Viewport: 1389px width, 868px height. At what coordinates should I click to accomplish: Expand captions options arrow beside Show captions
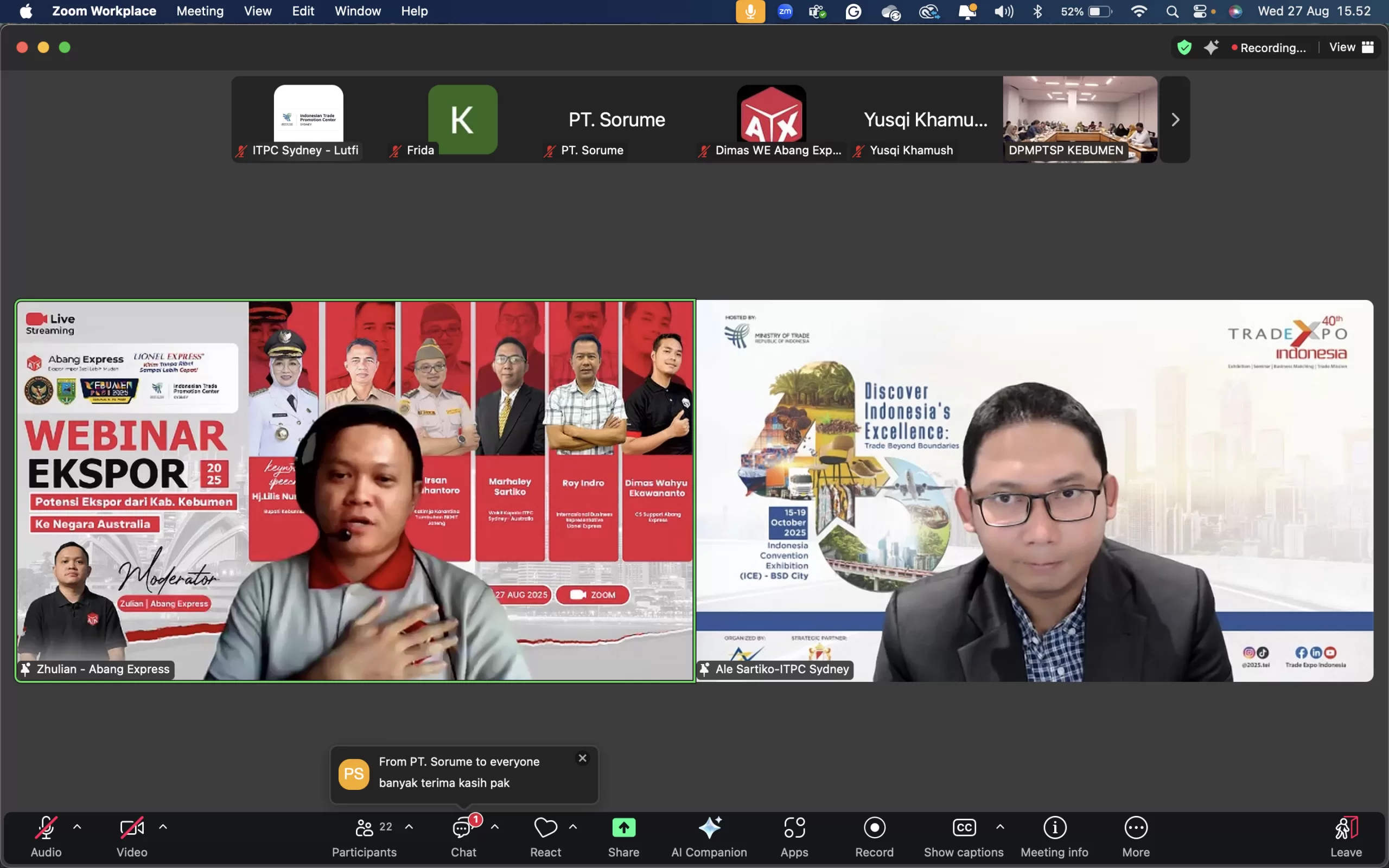(1000, 827)
